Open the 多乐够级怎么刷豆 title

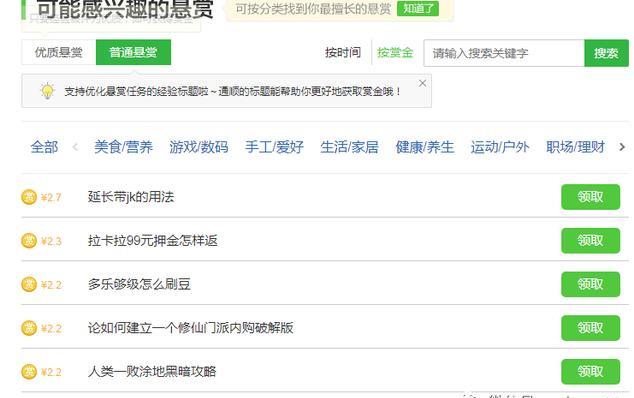[x=139, y=284]
